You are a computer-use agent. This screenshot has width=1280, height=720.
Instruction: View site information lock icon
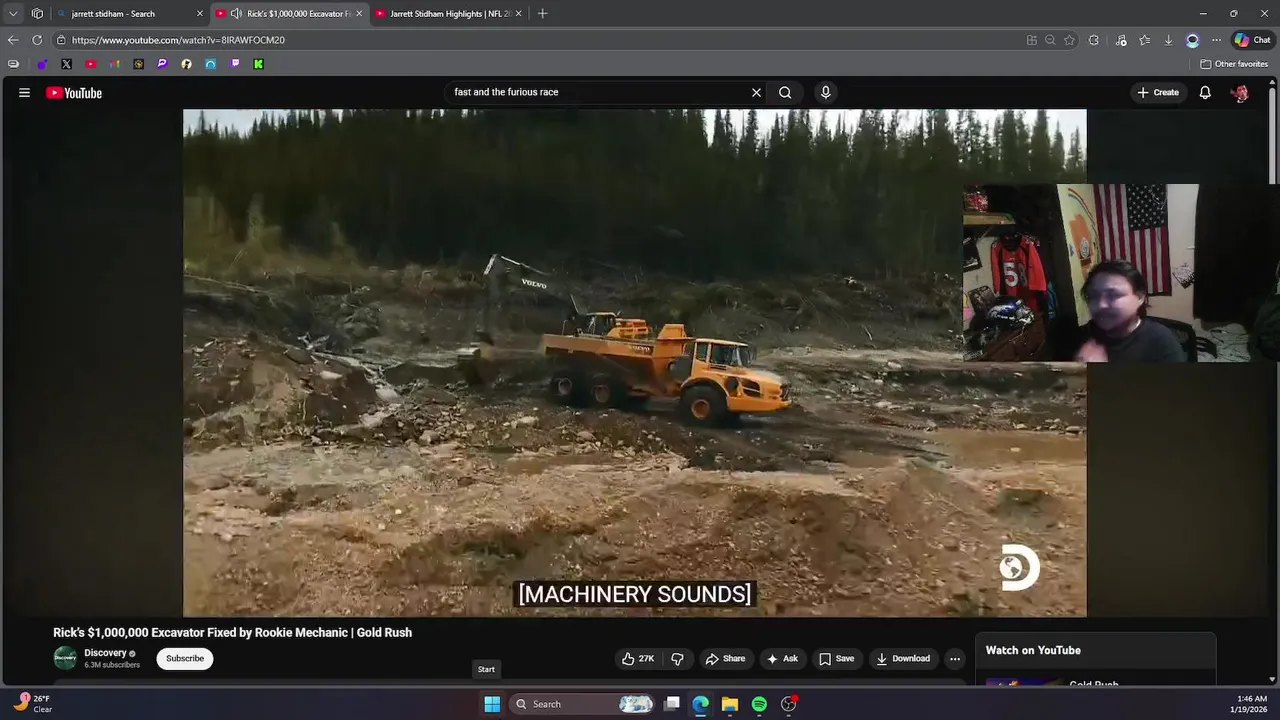pyautogui.click(x=61, y=40)
